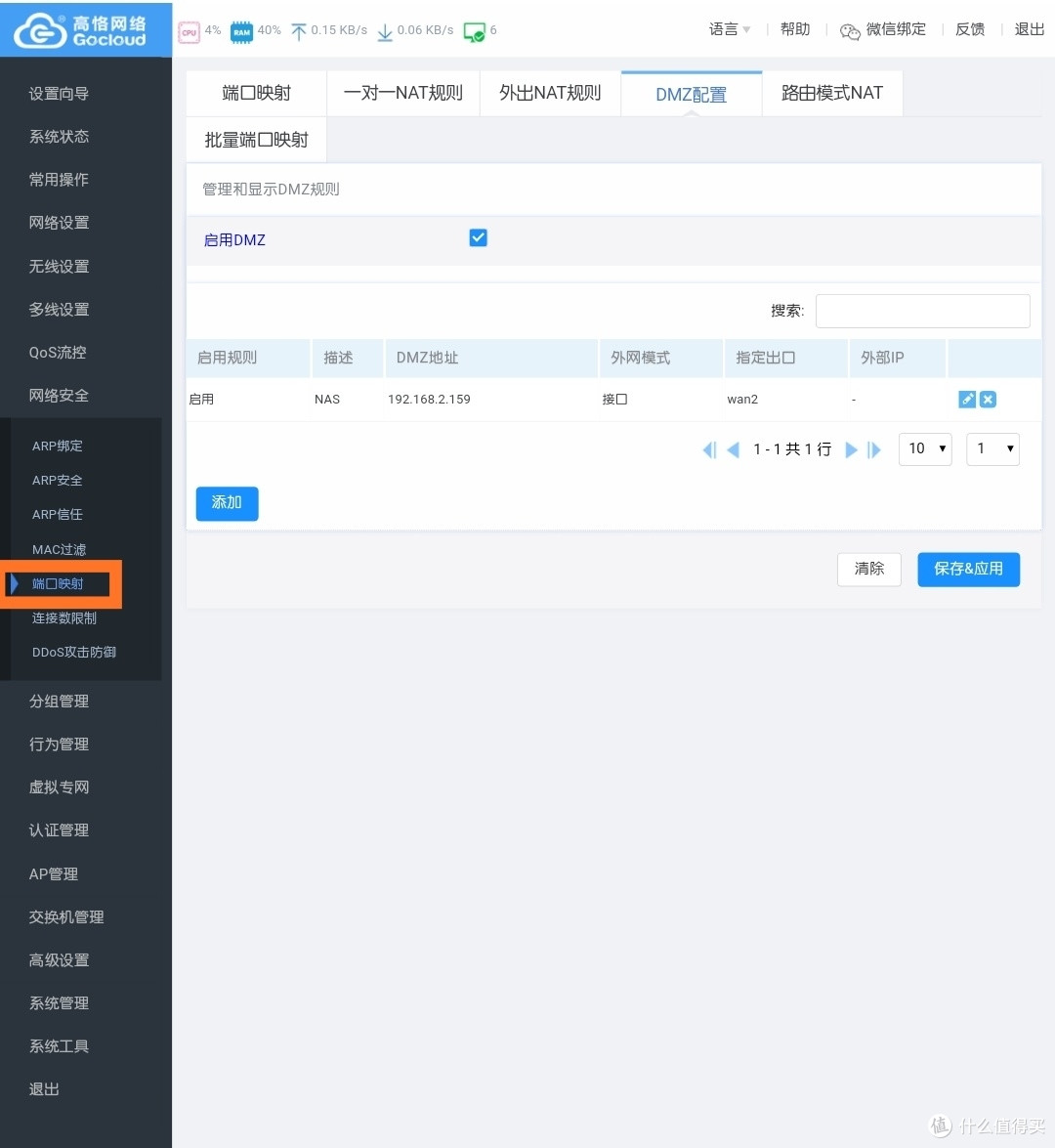Select the DMZ配置 tab
This screenshot has width=1055, height=1148.
(692, 94)
